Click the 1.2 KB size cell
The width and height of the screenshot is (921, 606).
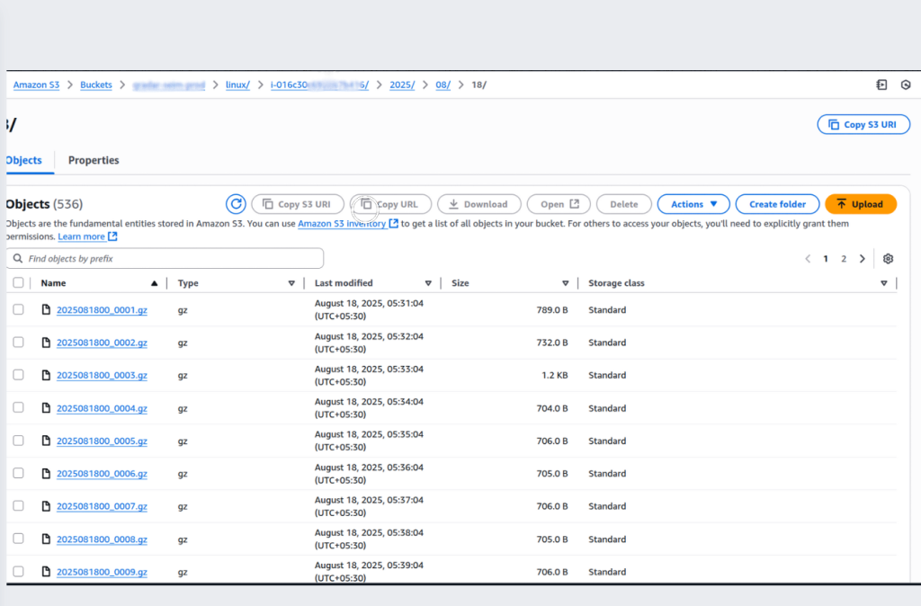tap(554, 375)
